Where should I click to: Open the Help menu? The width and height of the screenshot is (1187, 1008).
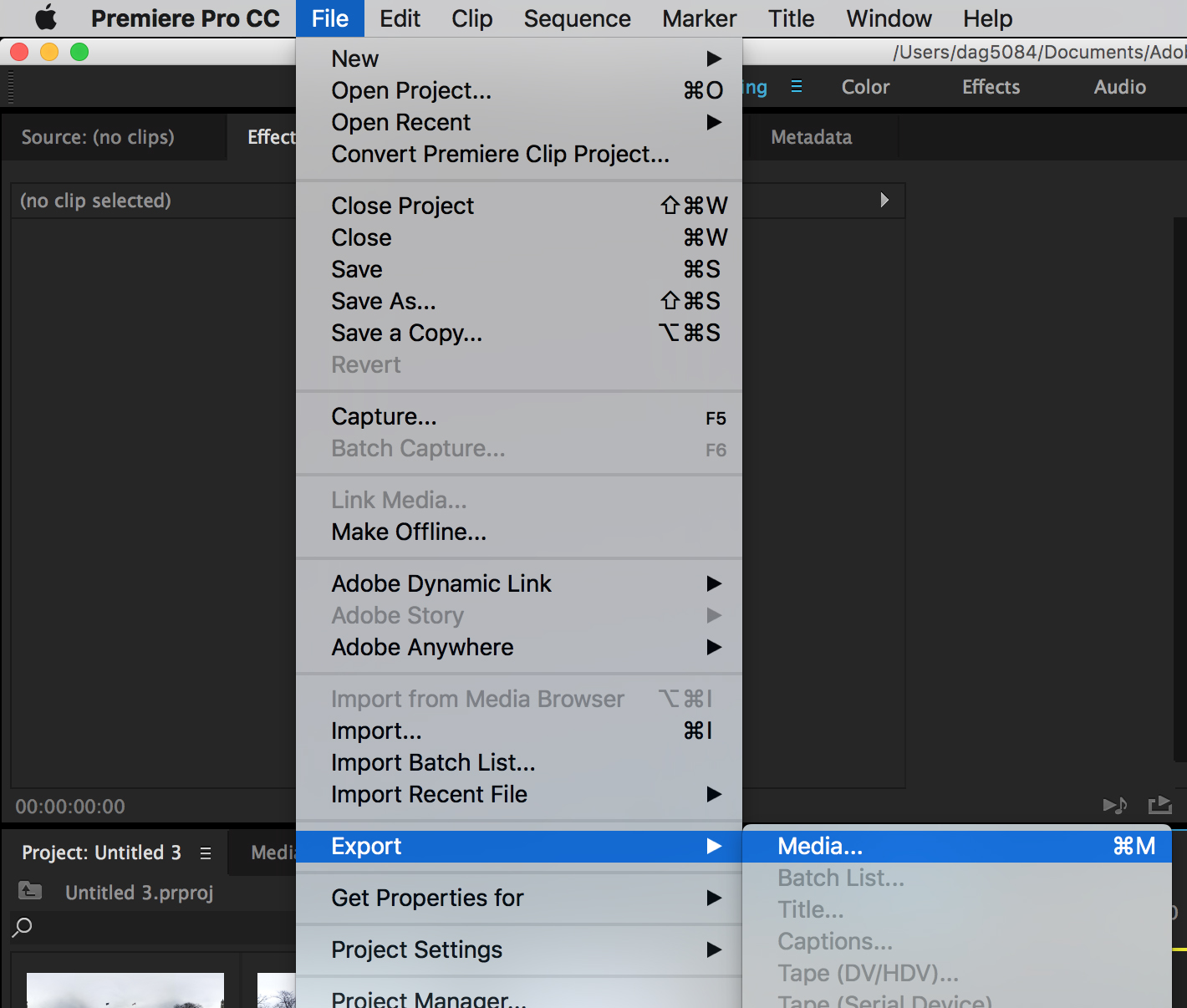987,18
